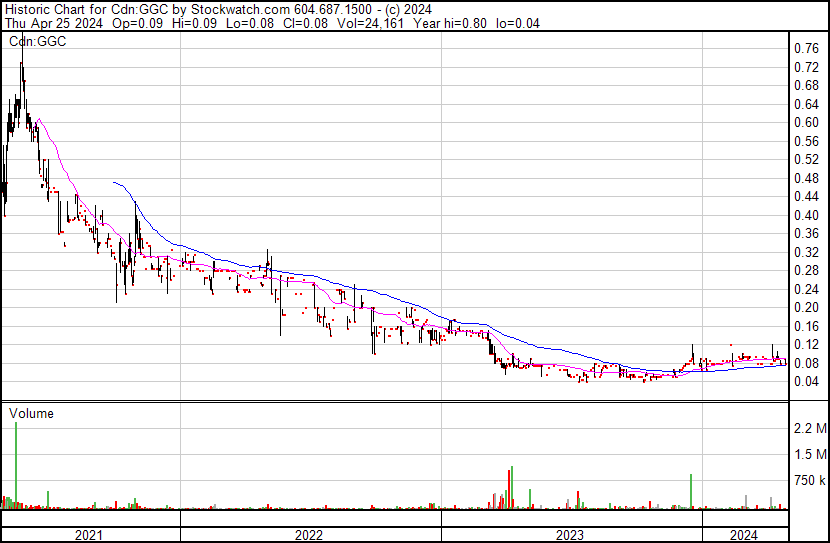Click the 1.5 M volume axis label

tap(809, 455)
